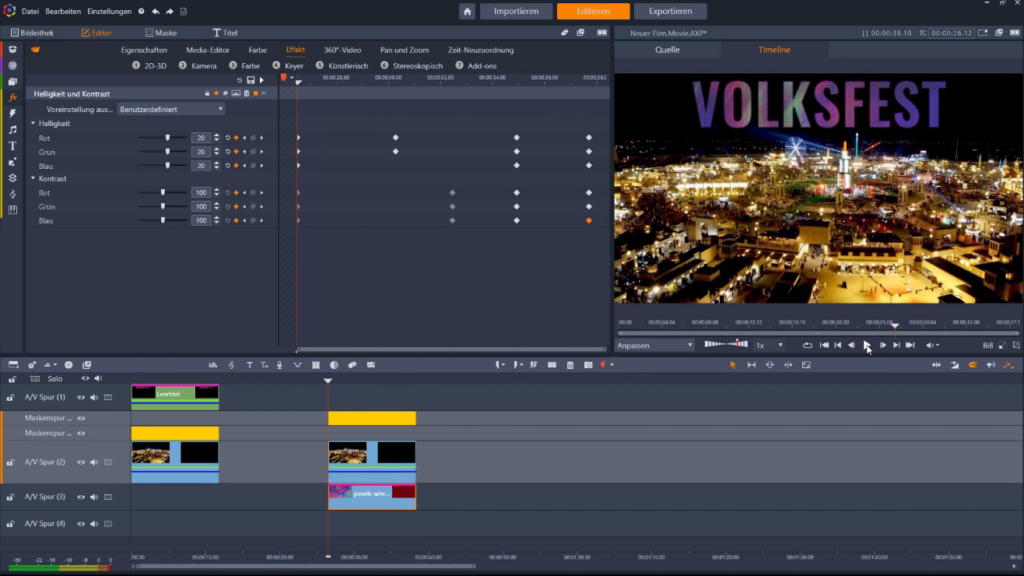Choose the Kamera effect category
Image resolution: width=1024 pixels, height=576 pixels.
click(198, 65)
